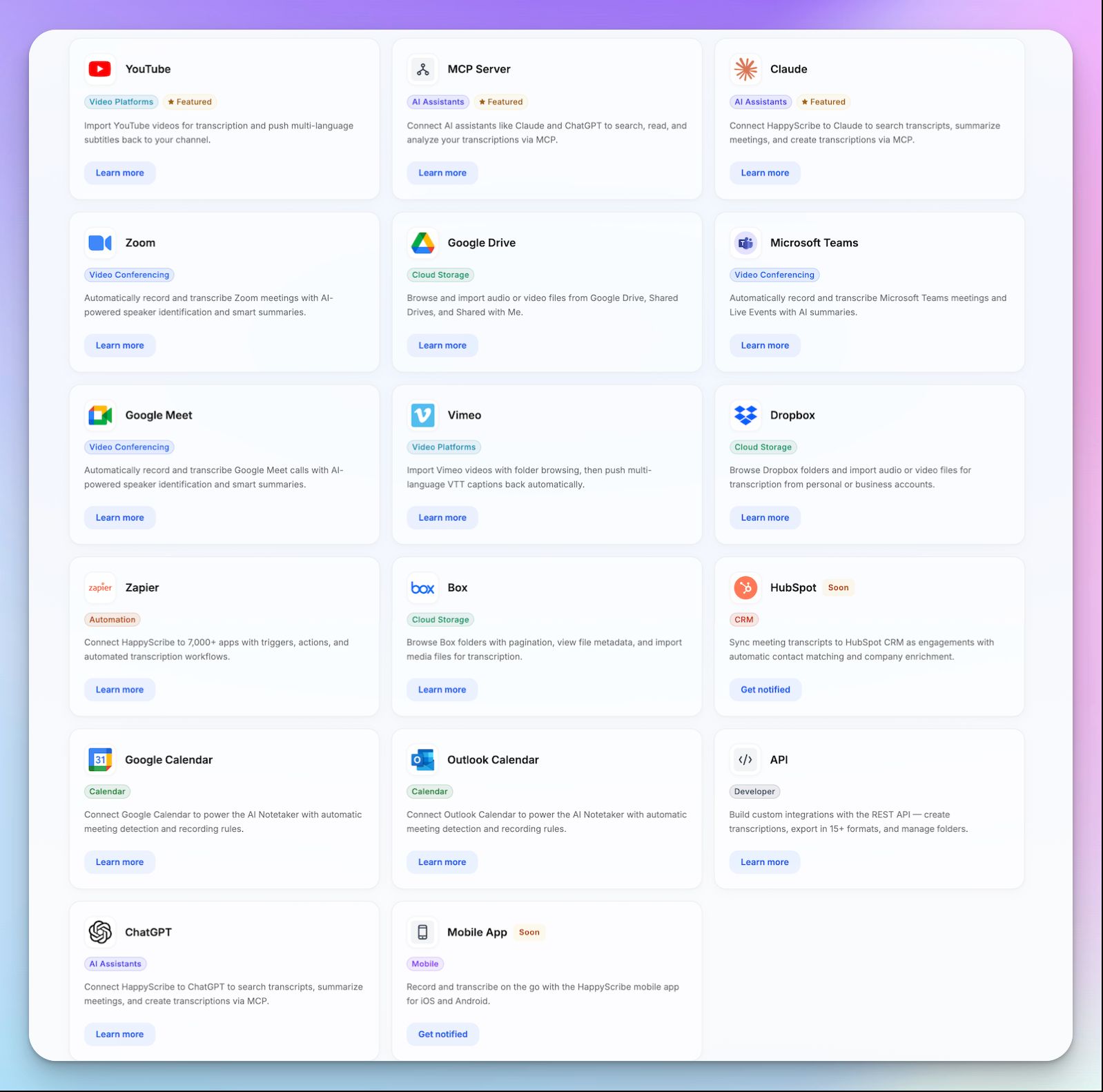Select Featured badge on YouTube card

point(190,102)
